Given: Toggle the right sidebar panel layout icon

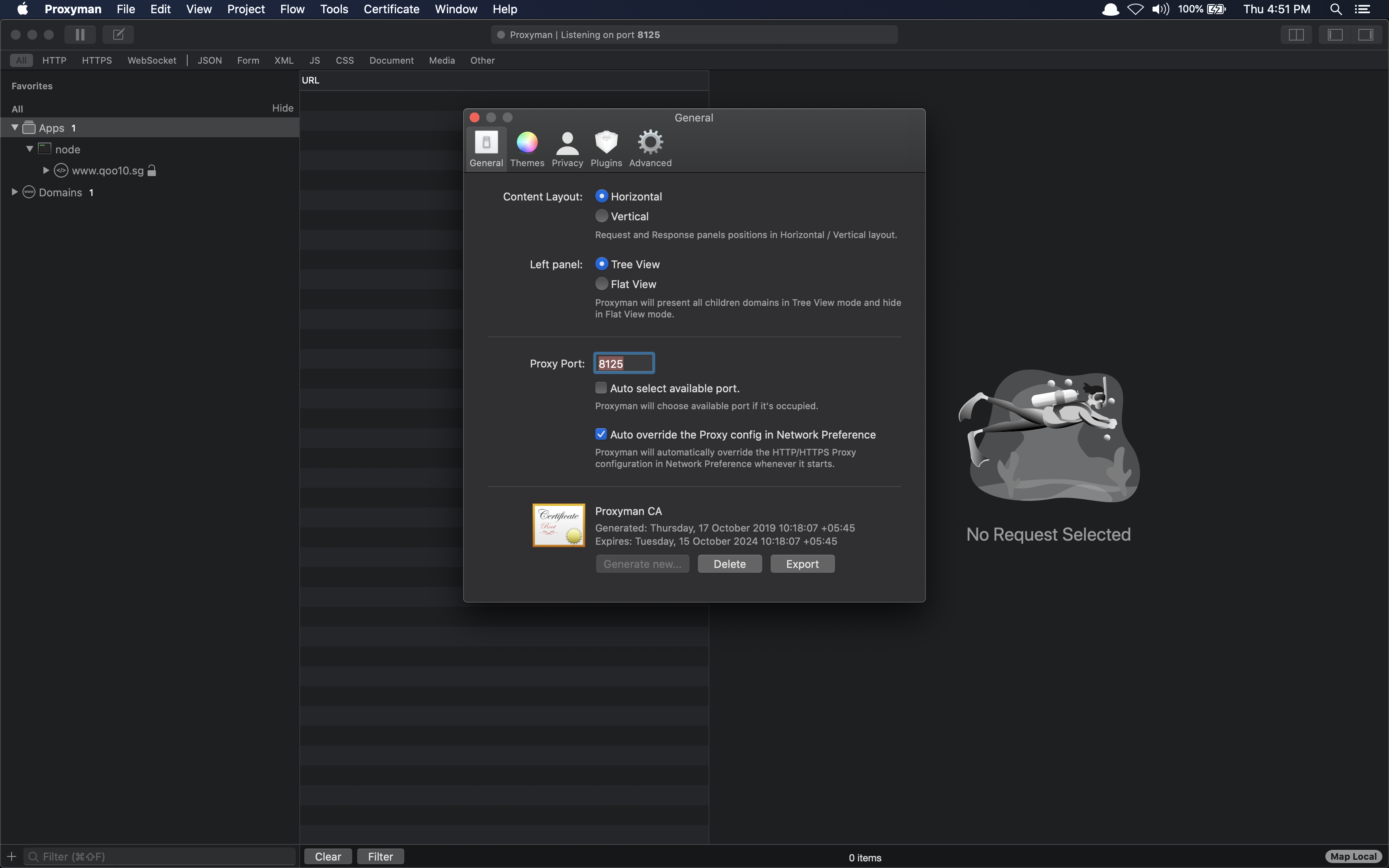Looking at the screenshot, I should click(x=1365, y=34).
